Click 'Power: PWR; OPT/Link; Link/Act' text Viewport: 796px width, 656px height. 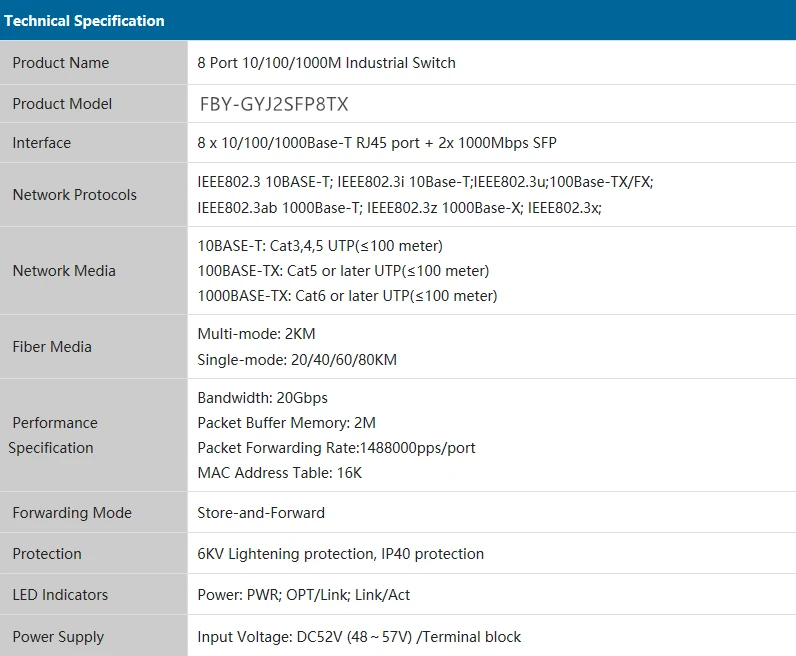(304, 595)
